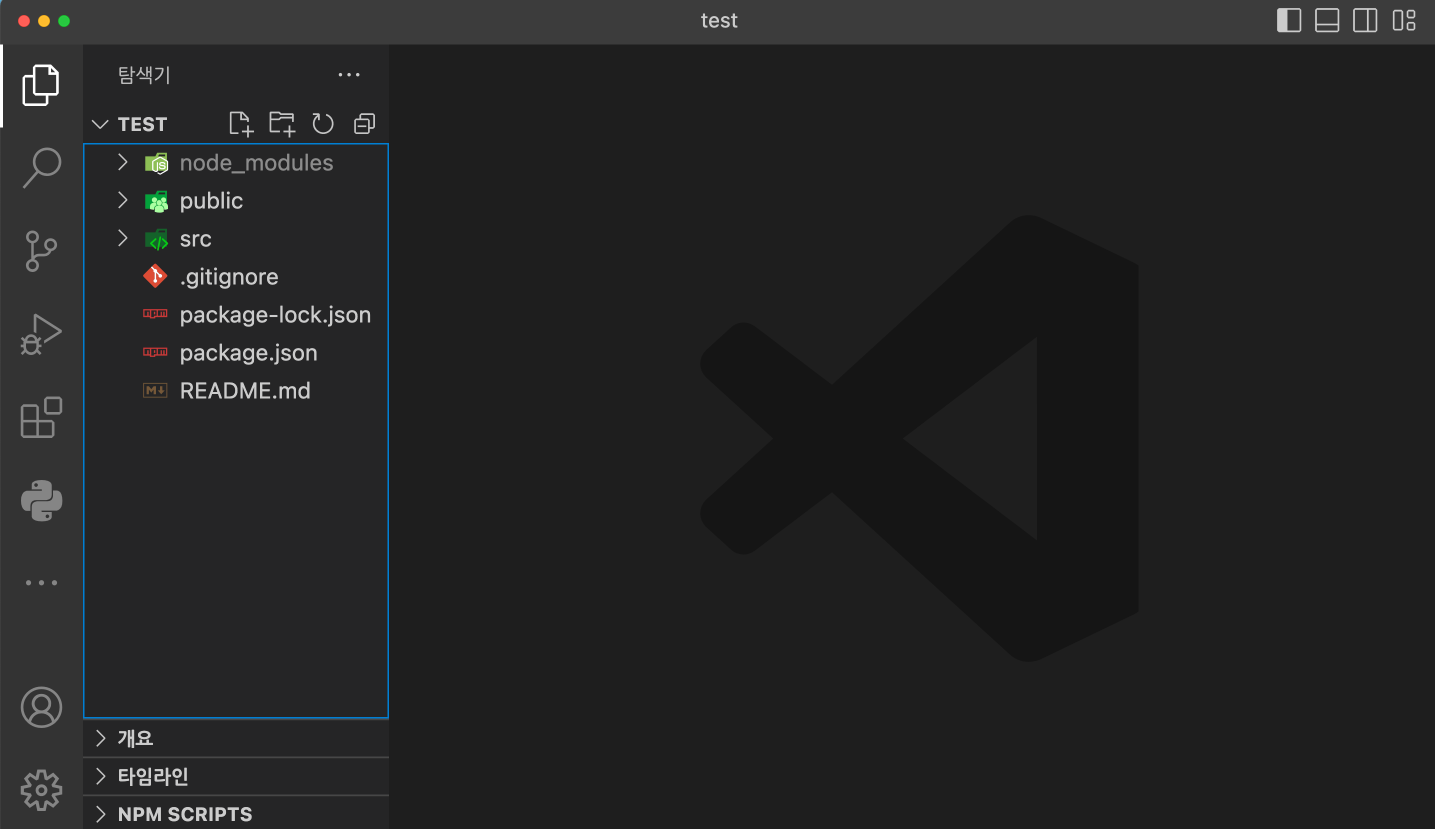Open the Source Control view
Viewport: 1435px width, 829px height.
(41, 251)
